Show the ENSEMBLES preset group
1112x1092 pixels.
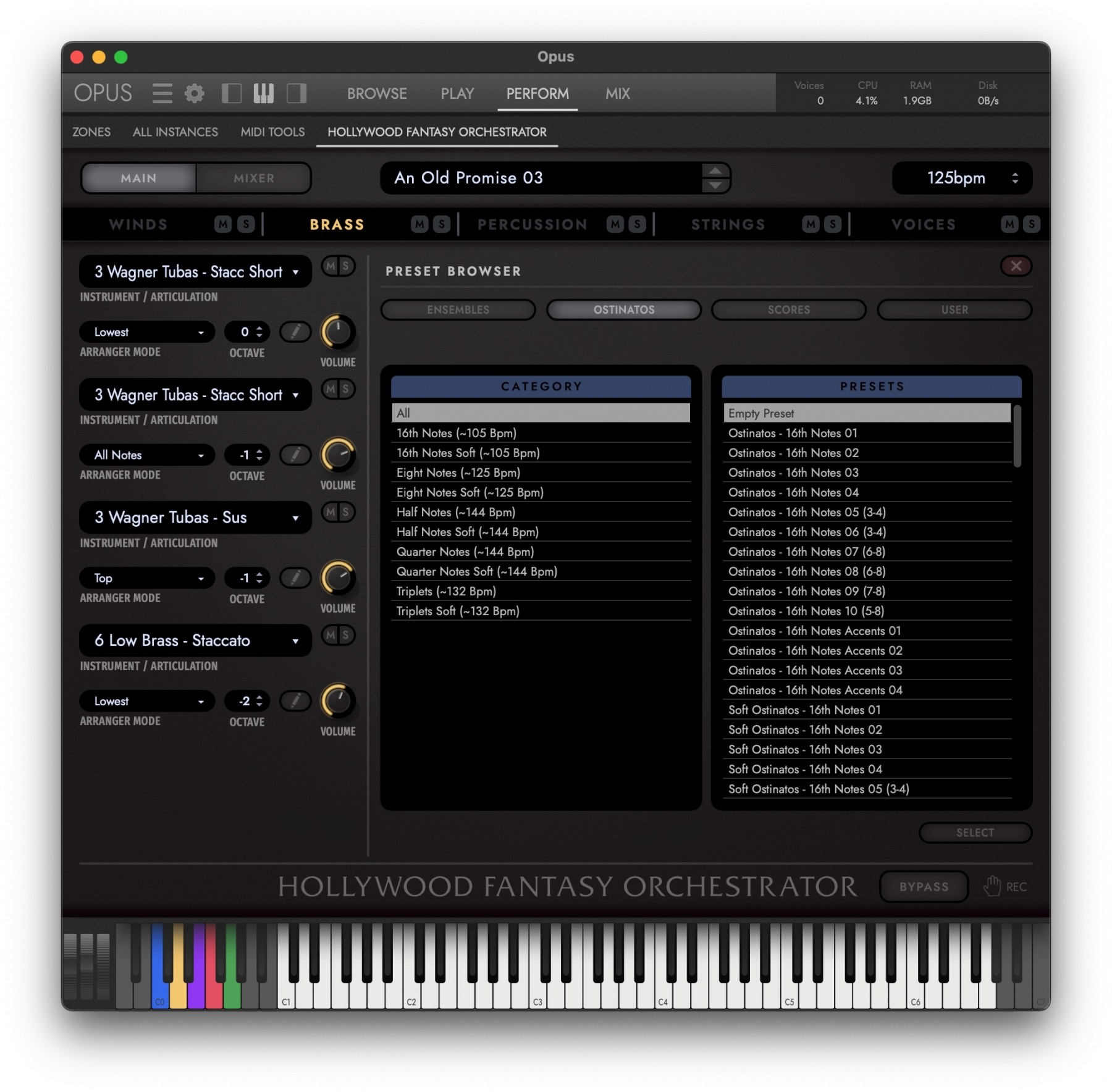pos(458,309)
